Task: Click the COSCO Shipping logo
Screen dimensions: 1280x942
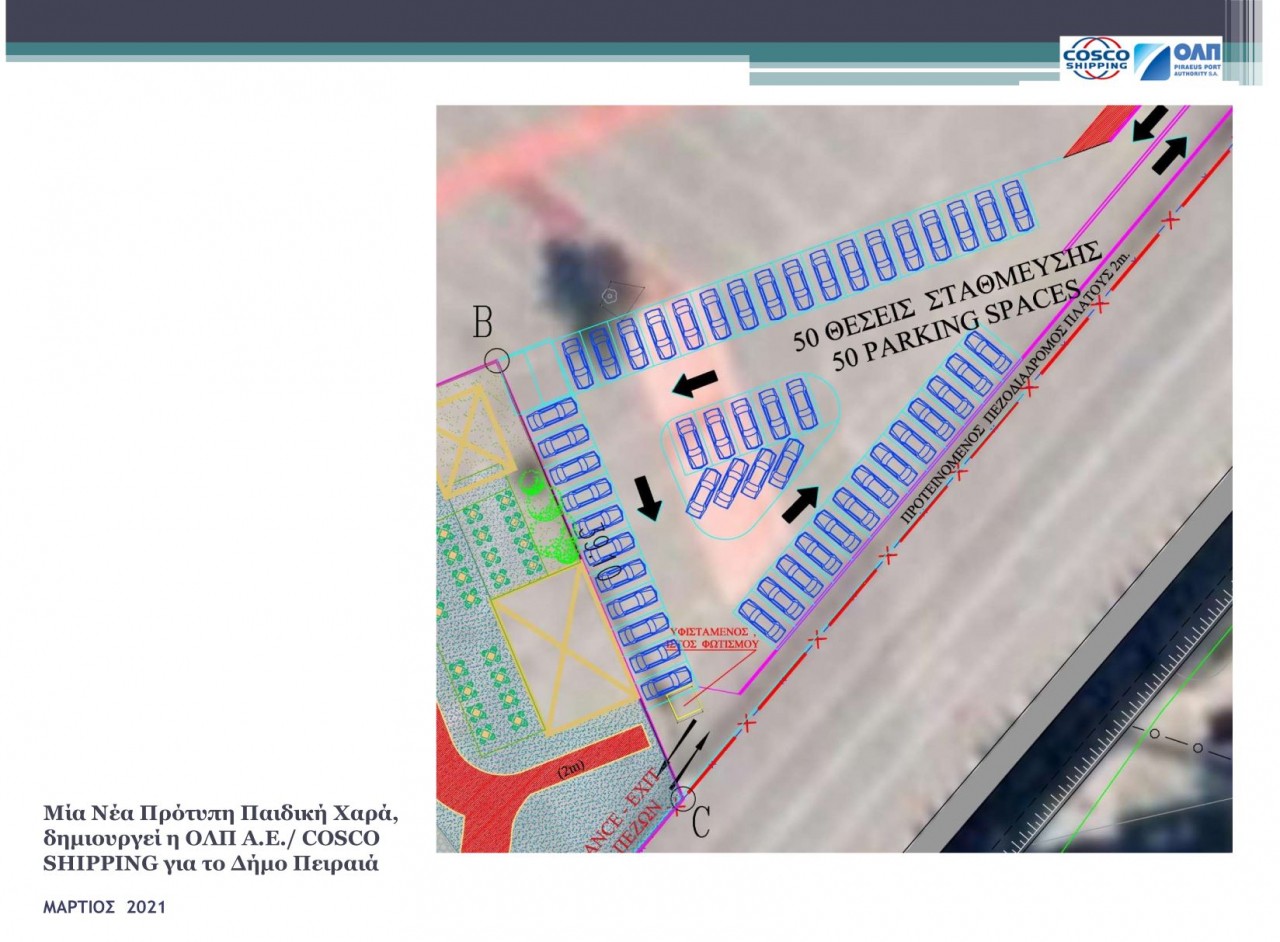Action: pyautogui.click(x=1096, y=58)
